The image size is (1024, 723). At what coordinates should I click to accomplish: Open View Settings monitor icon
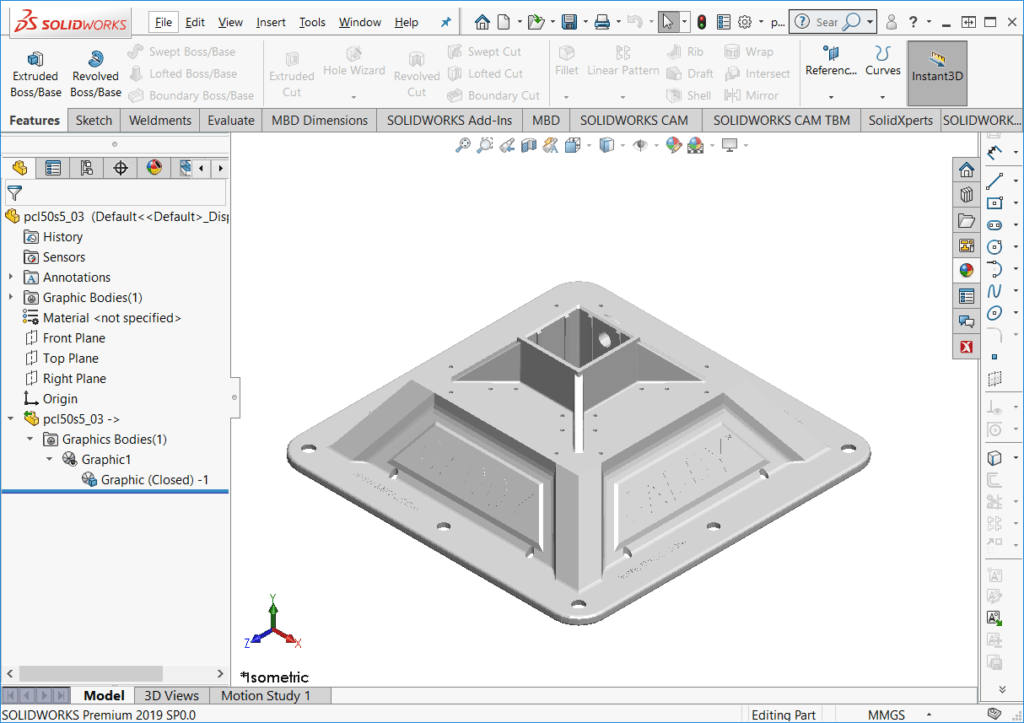coord(729,145)
